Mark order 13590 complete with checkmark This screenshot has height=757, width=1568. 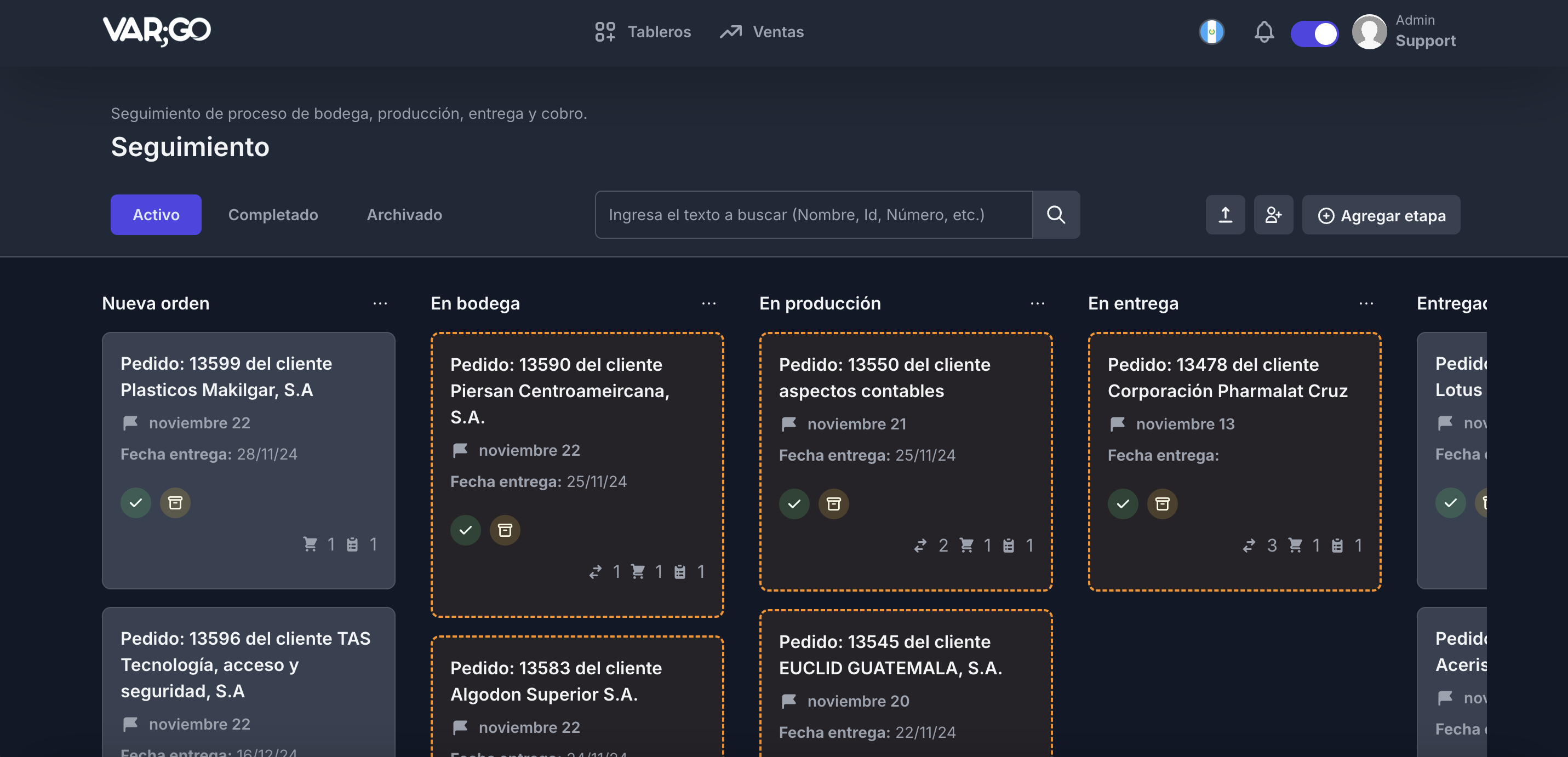click(466, 530)
